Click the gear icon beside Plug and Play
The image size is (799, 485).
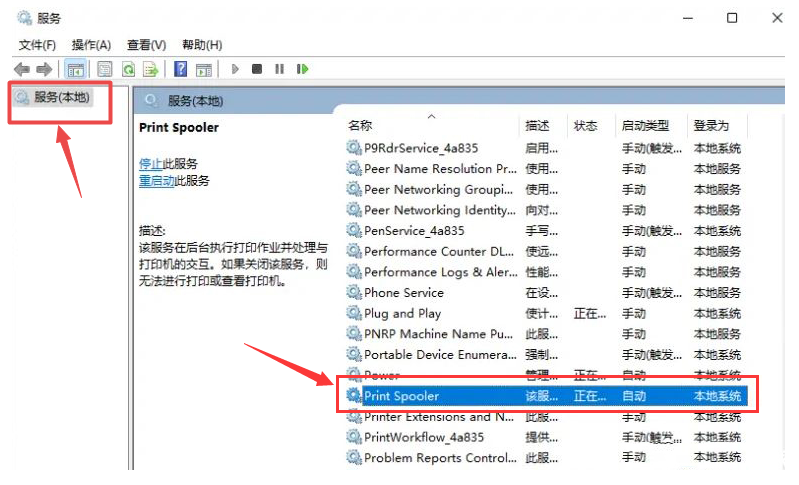(x=354, y=312)
